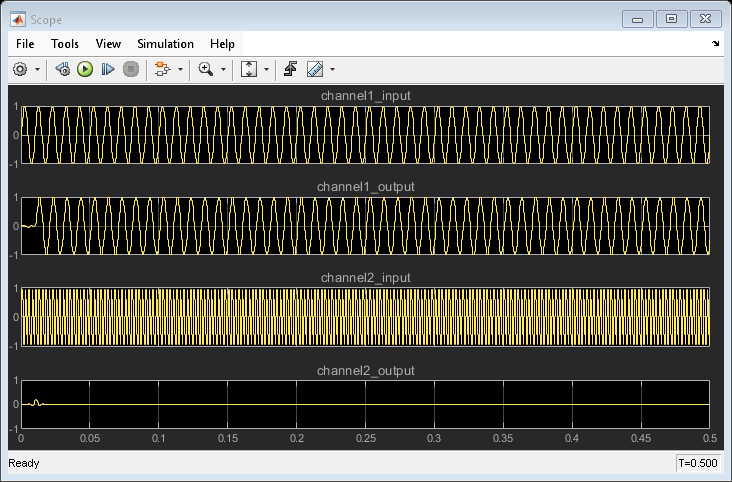The width and height of the screenshot is (732, 482).
Task: Click the Scale Axes Limits icon
Action: point(250,70)
